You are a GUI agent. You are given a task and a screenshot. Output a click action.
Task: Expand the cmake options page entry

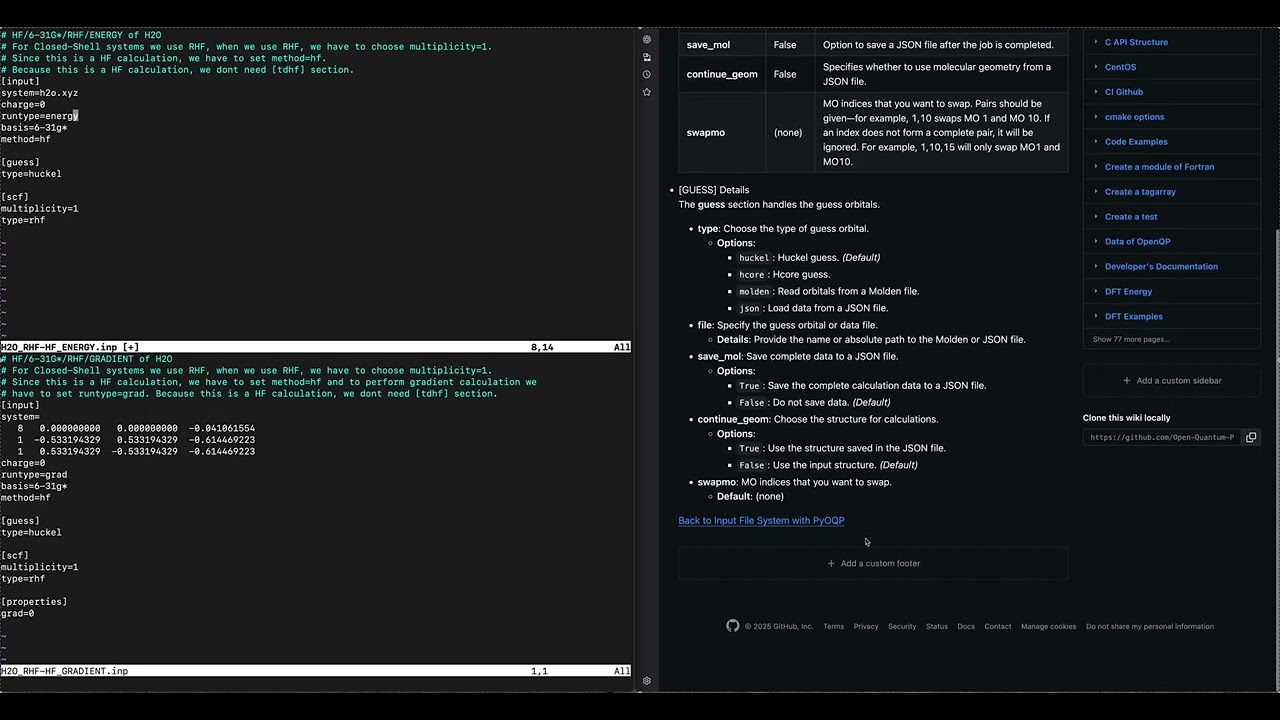(1095, 117)
